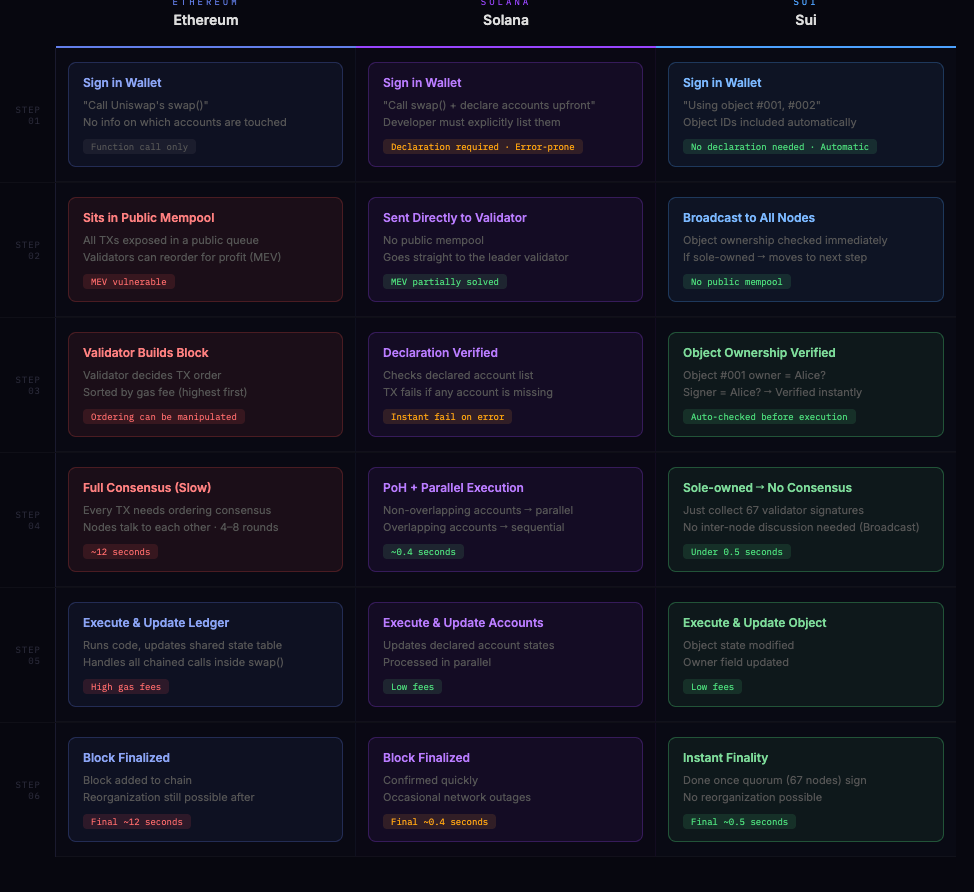Select 'Sent Directly to Validator' heading
The width and height of the screenshot is (974, 892).
point(455,217)
